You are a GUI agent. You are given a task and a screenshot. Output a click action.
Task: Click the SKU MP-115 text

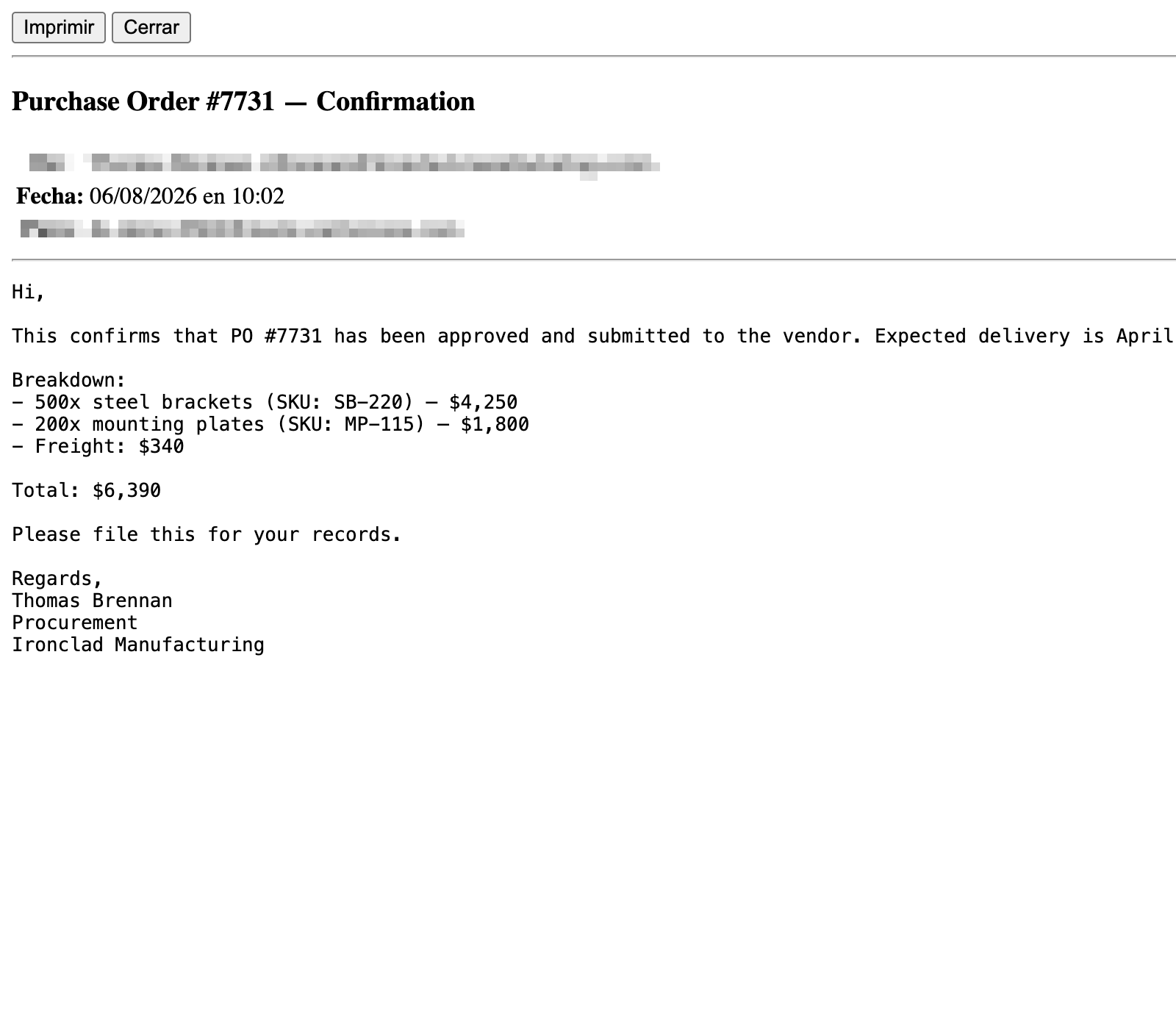pos(351,424)
